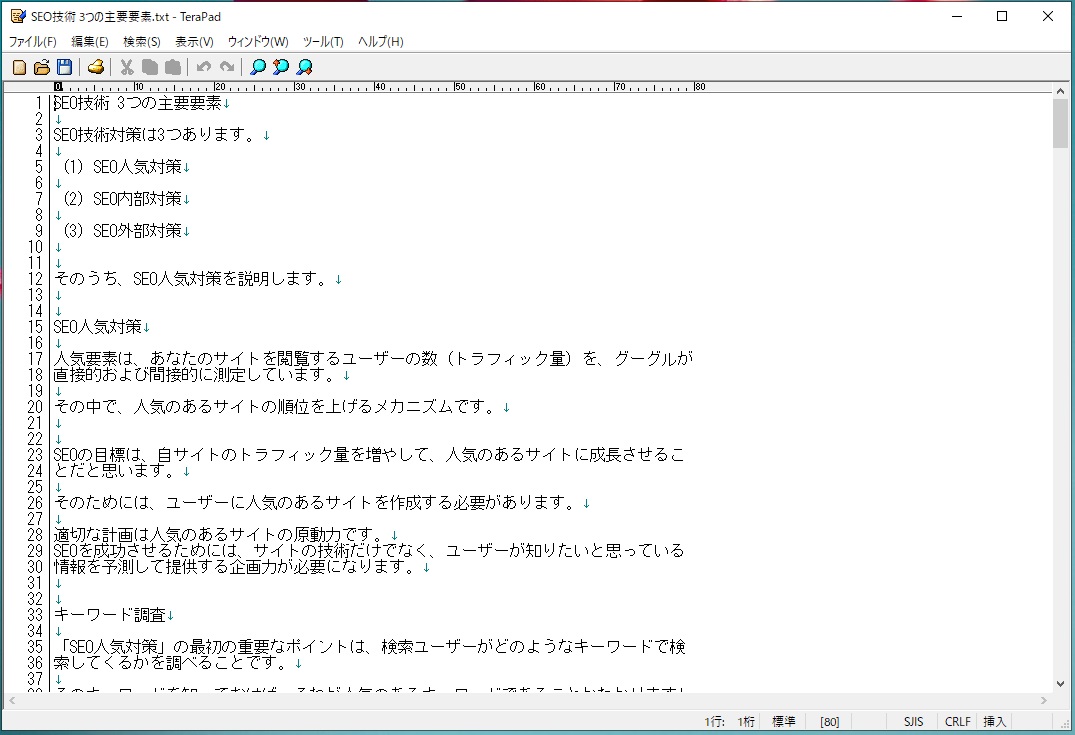The width and height of the screenshot is (1075, 735).
Task: Click the New file toolbar icon
Action: click(19, 67)
